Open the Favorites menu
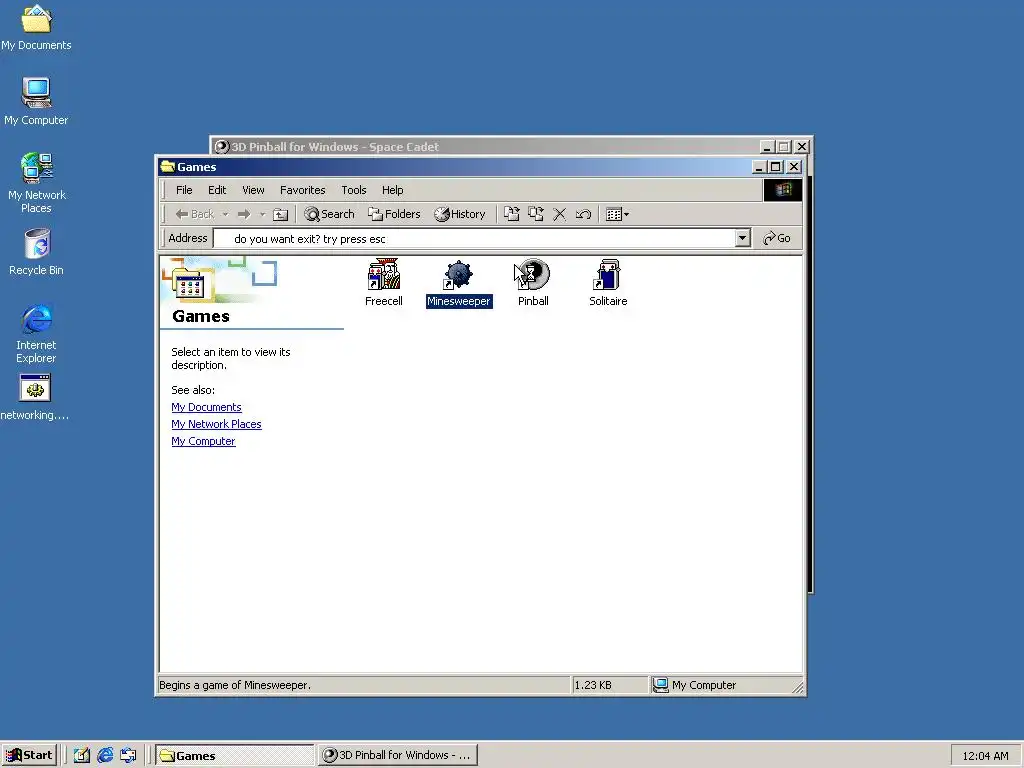 coord(302,190)
